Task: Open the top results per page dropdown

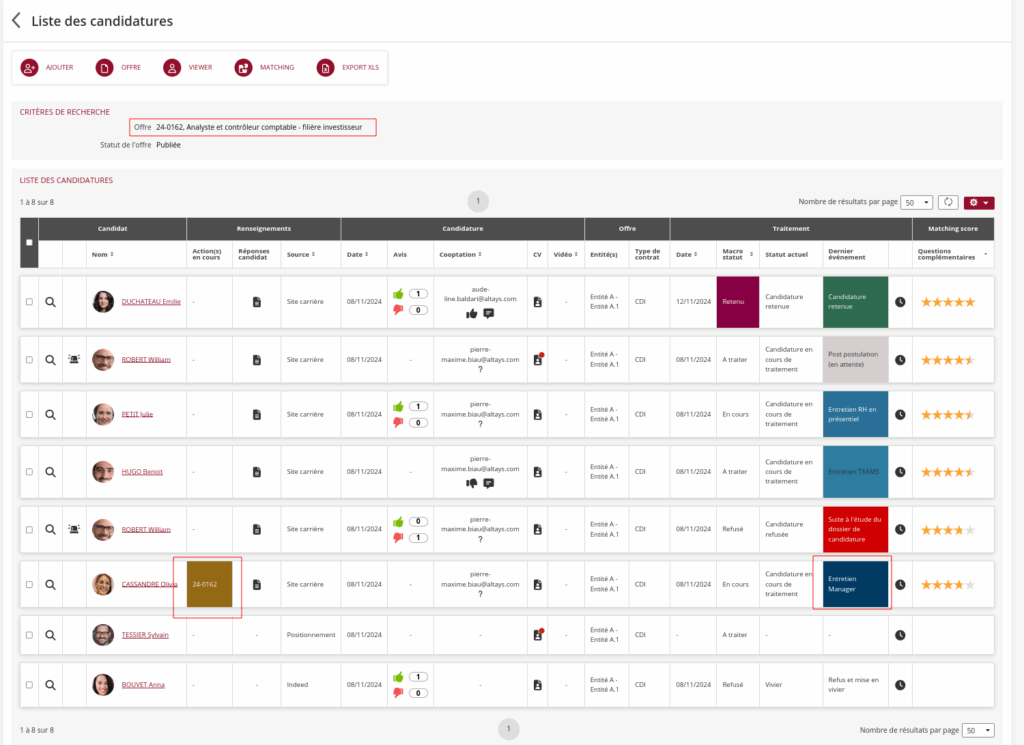Action: [x=916, y=202]
